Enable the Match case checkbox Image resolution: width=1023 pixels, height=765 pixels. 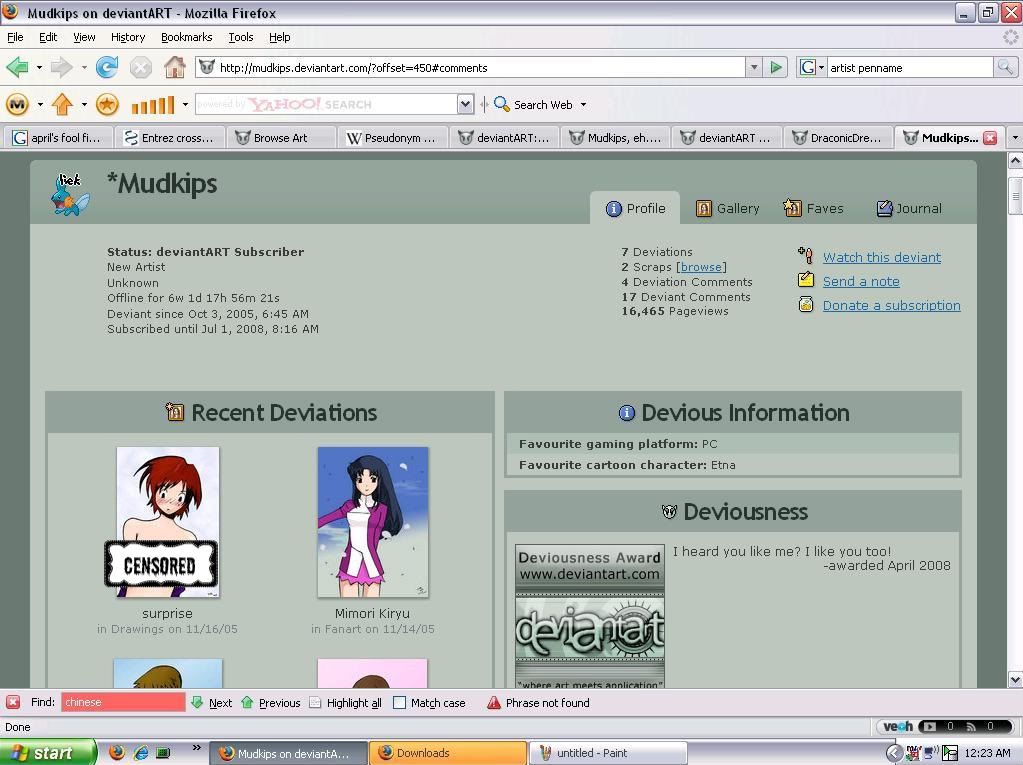point(400,702)
